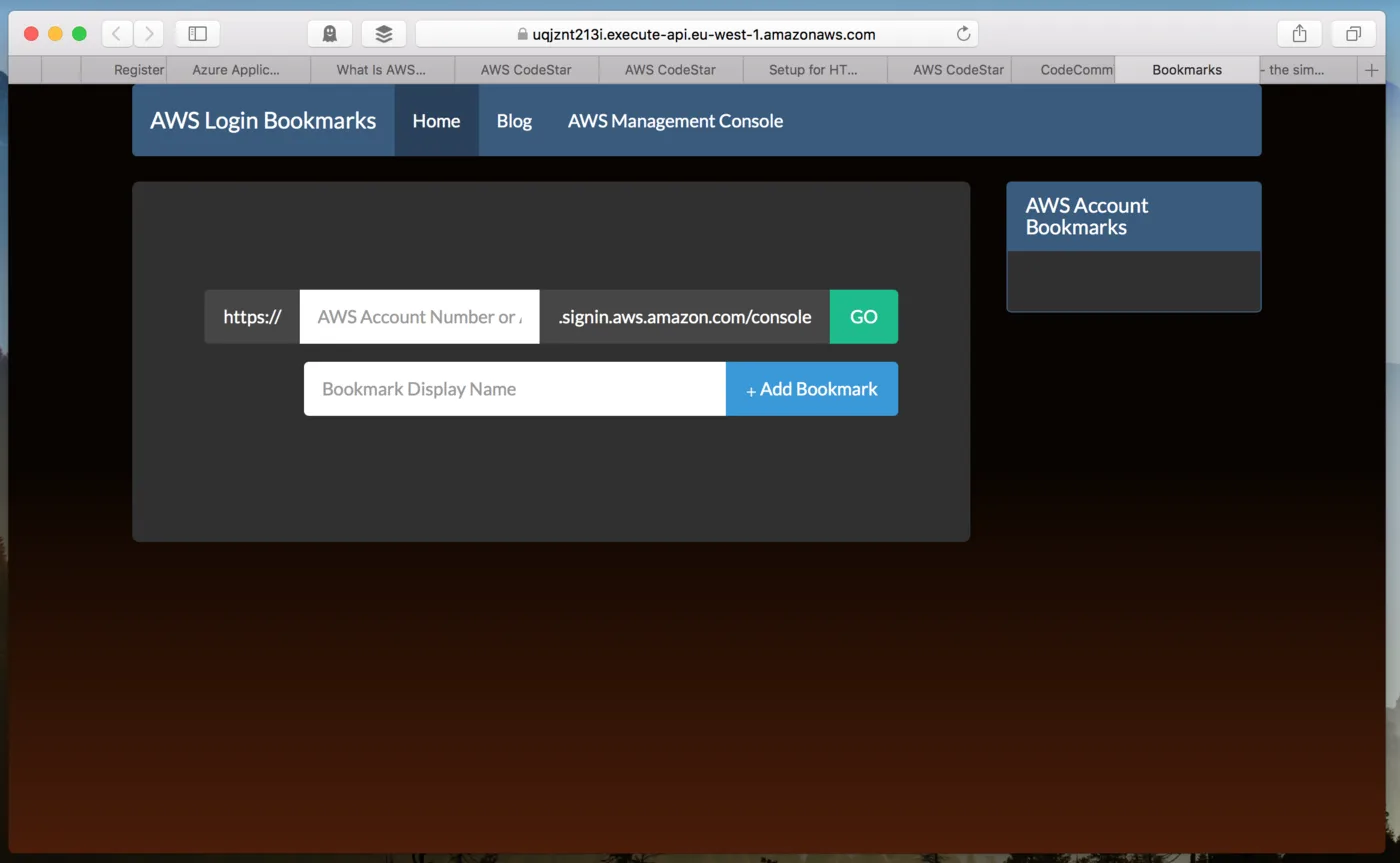Click the .signin.aws.amazon.com/console suffix text

[685, 317]
